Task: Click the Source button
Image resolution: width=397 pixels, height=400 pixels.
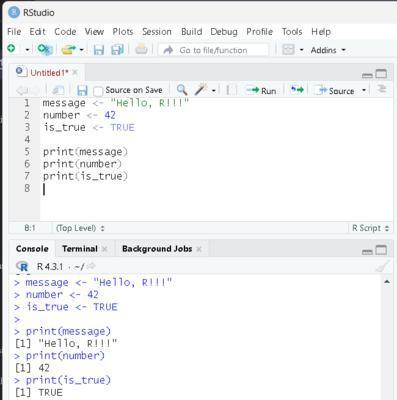Action: click(x=335, y=90)
